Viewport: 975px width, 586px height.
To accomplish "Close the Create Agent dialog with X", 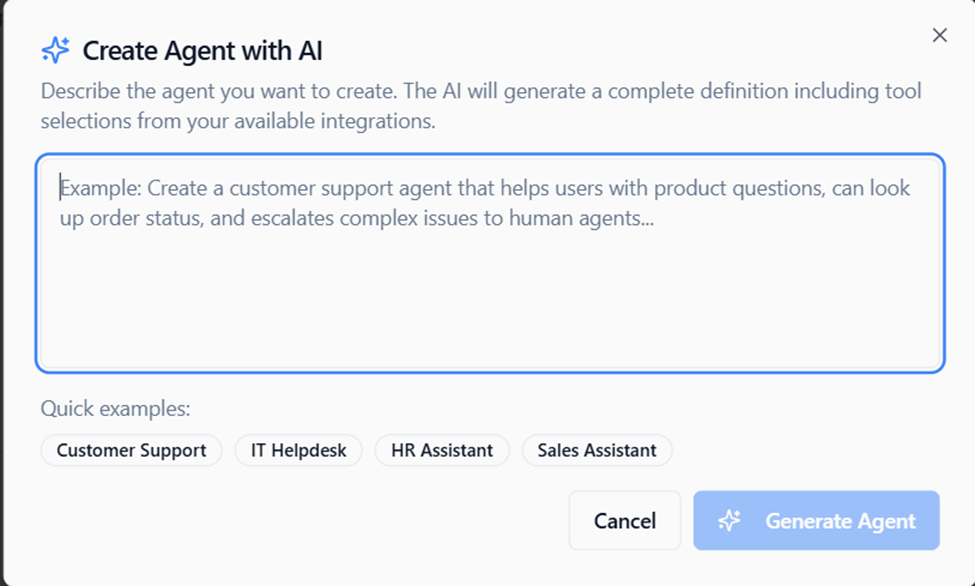I will 939,36.
